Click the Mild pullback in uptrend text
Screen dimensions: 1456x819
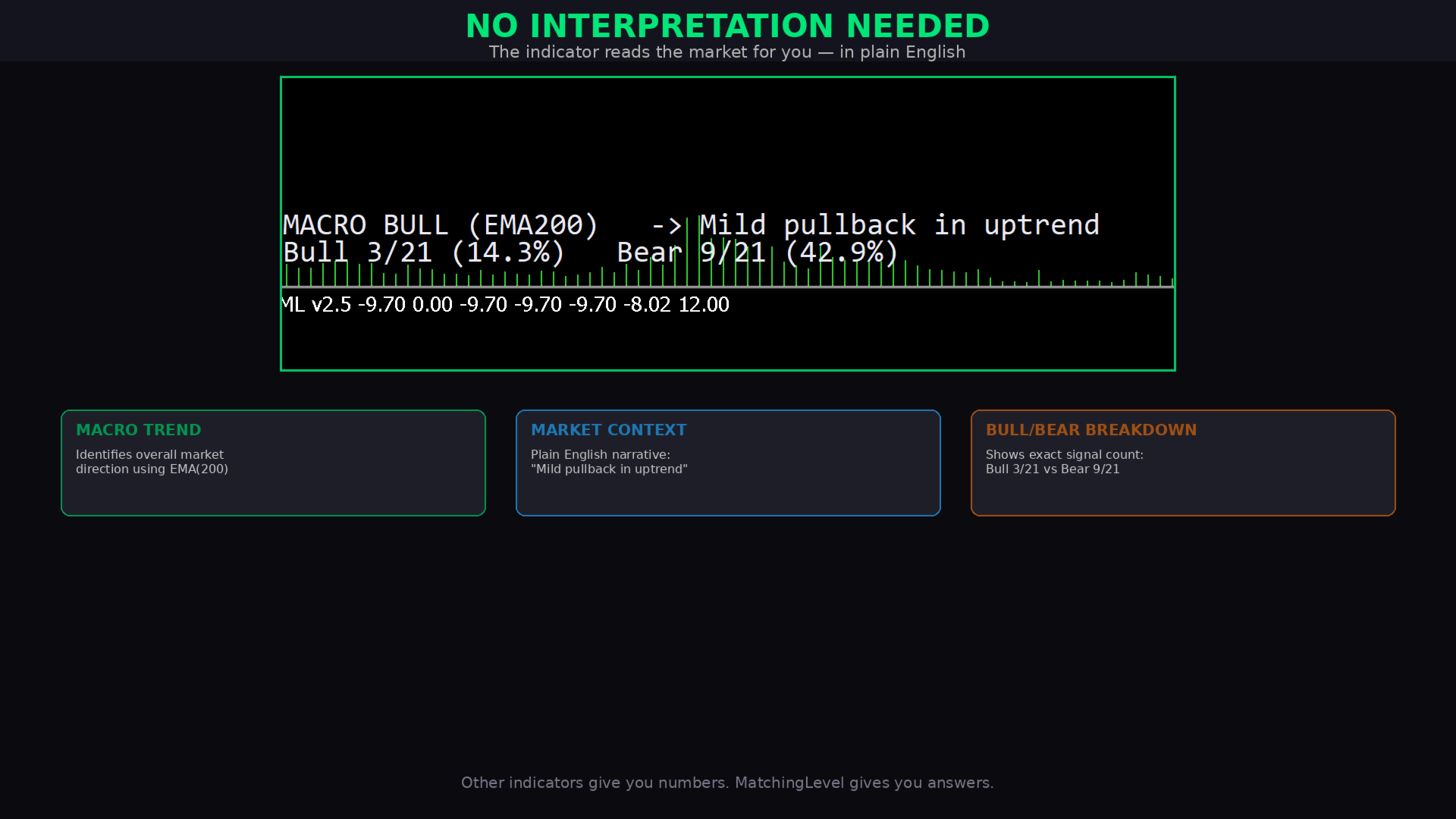coord(899,225)
